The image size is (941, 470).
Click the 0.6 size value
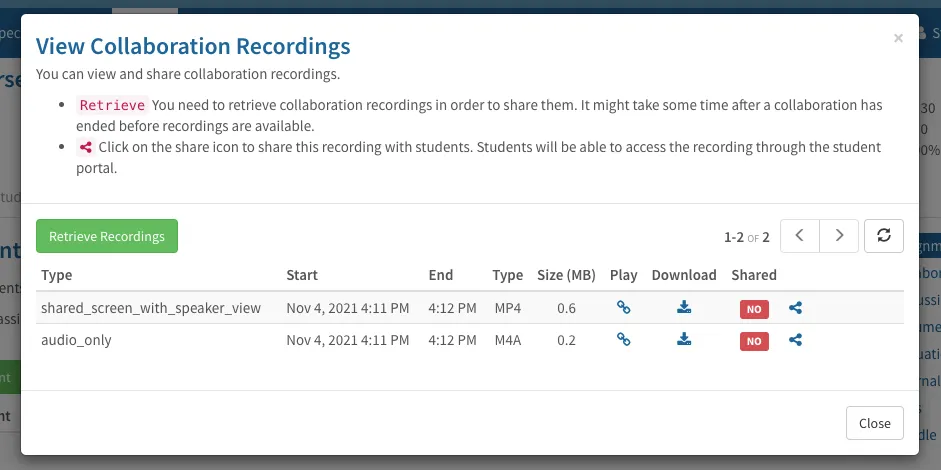pos(566,308)
